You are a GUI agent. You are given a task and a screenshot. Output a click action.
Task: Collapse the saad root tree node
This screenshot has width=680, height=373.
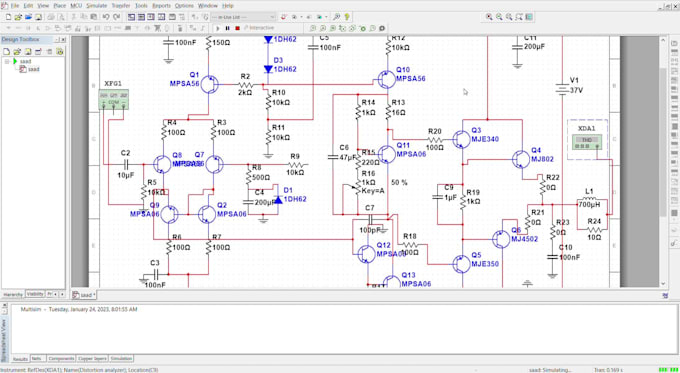[x=7, y=62]
